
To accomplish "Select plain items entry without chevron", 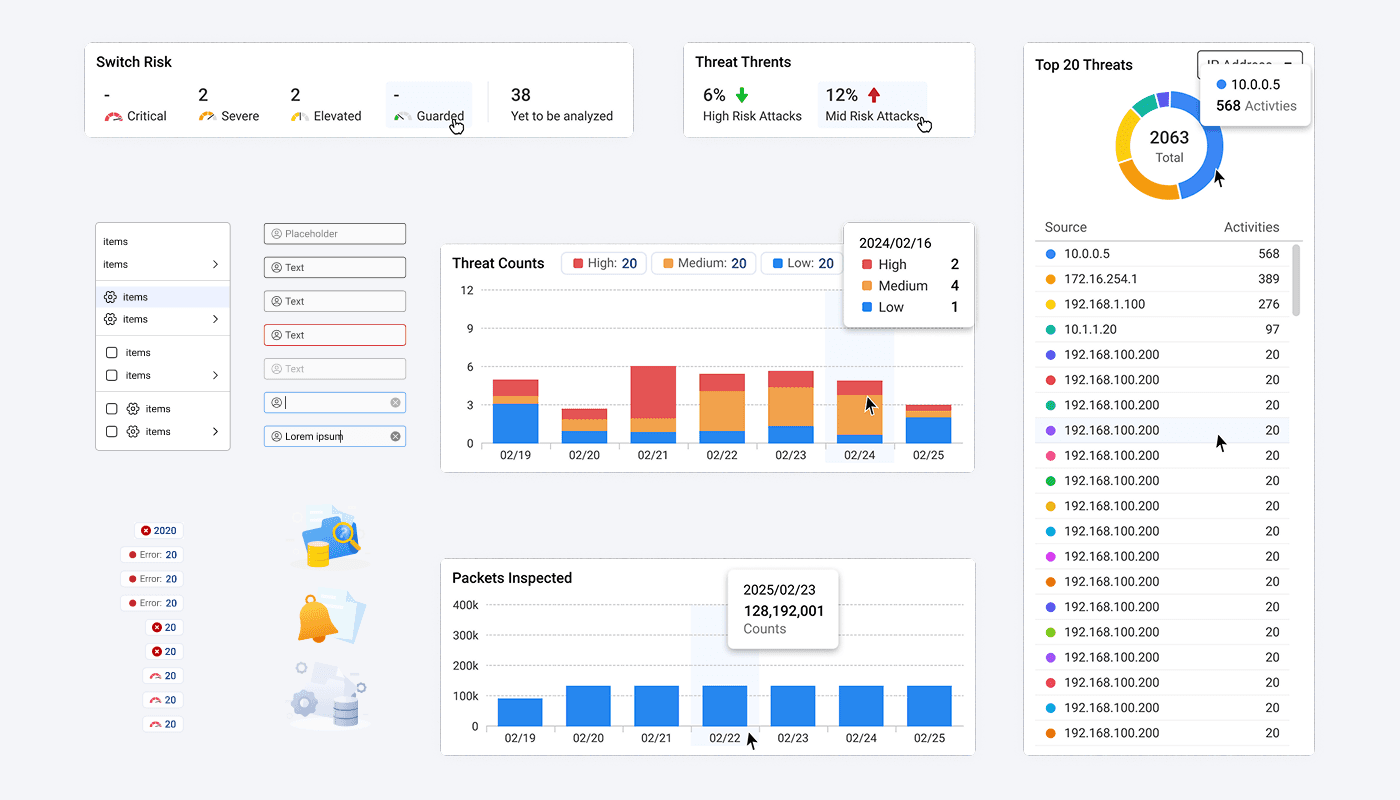I will pos(163,242).
